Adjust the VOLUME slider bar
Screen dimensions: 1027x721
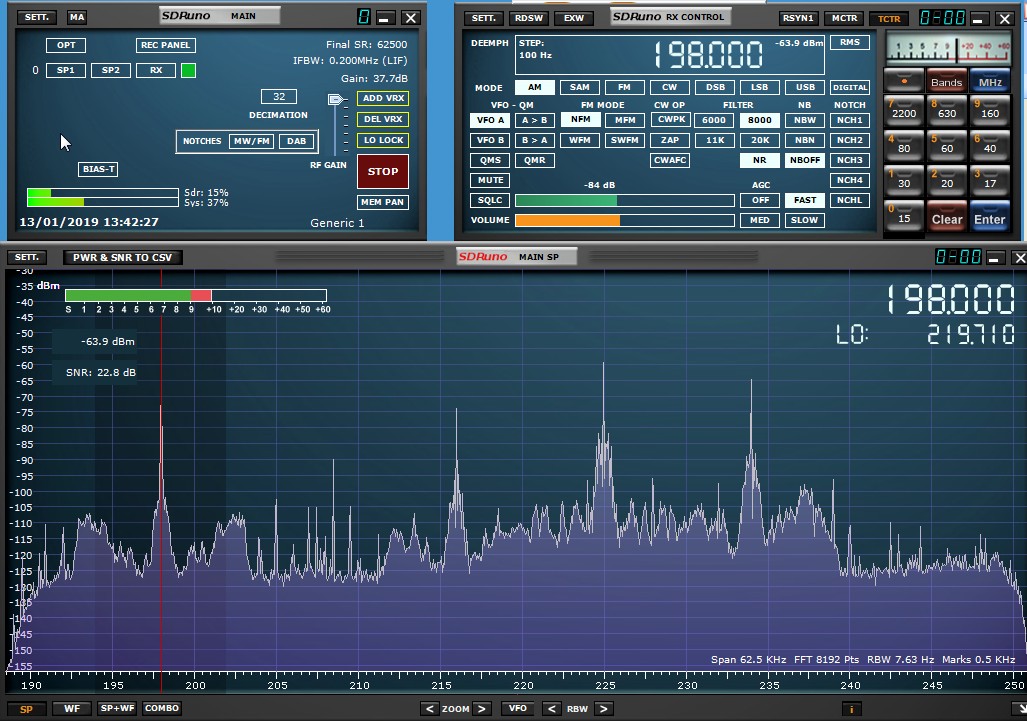(x=625, y=221)
